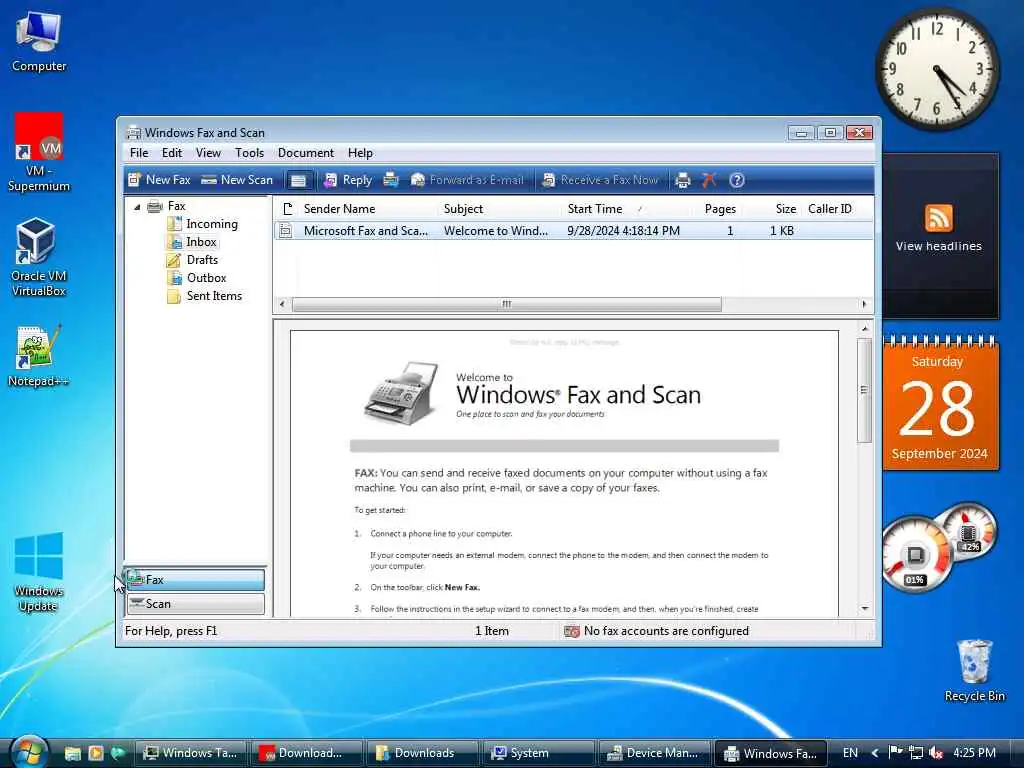Open Windows Update desktop icon
This screenshot has height=768, width=1024.
(x=39, y=572)
